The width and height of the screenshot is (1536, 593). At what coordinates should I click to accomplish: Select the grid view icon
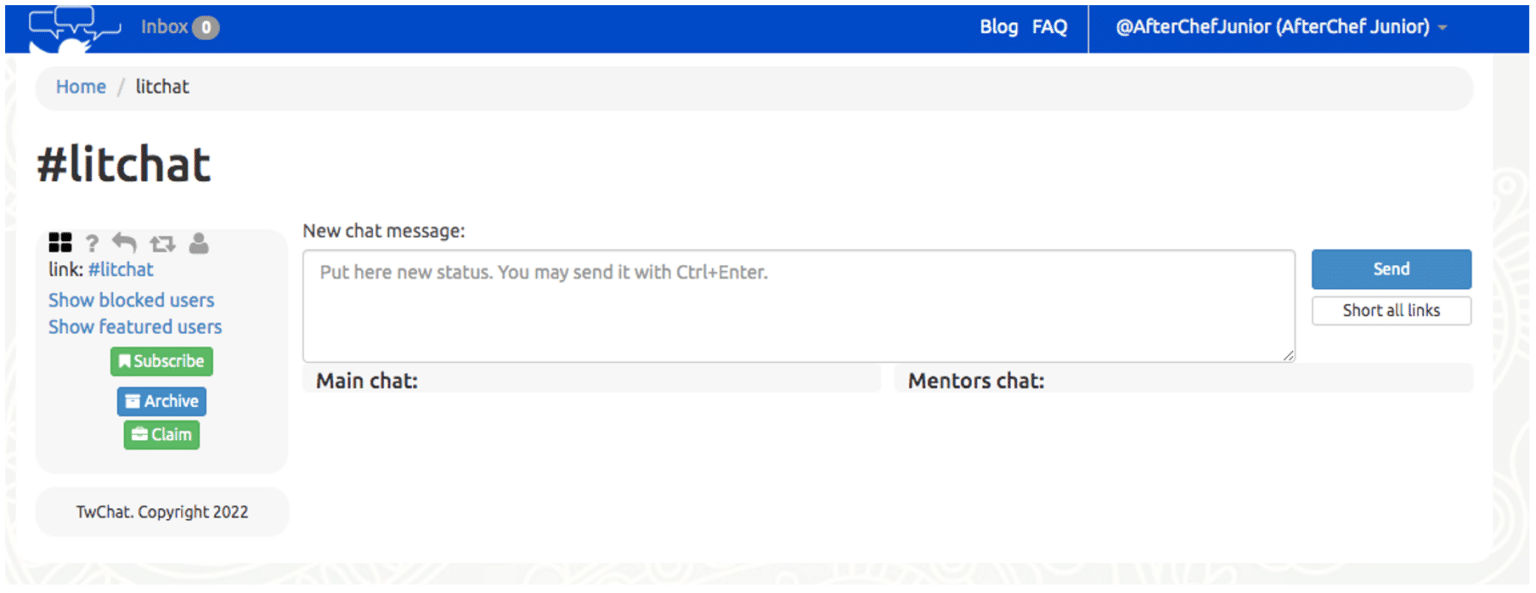60,243
